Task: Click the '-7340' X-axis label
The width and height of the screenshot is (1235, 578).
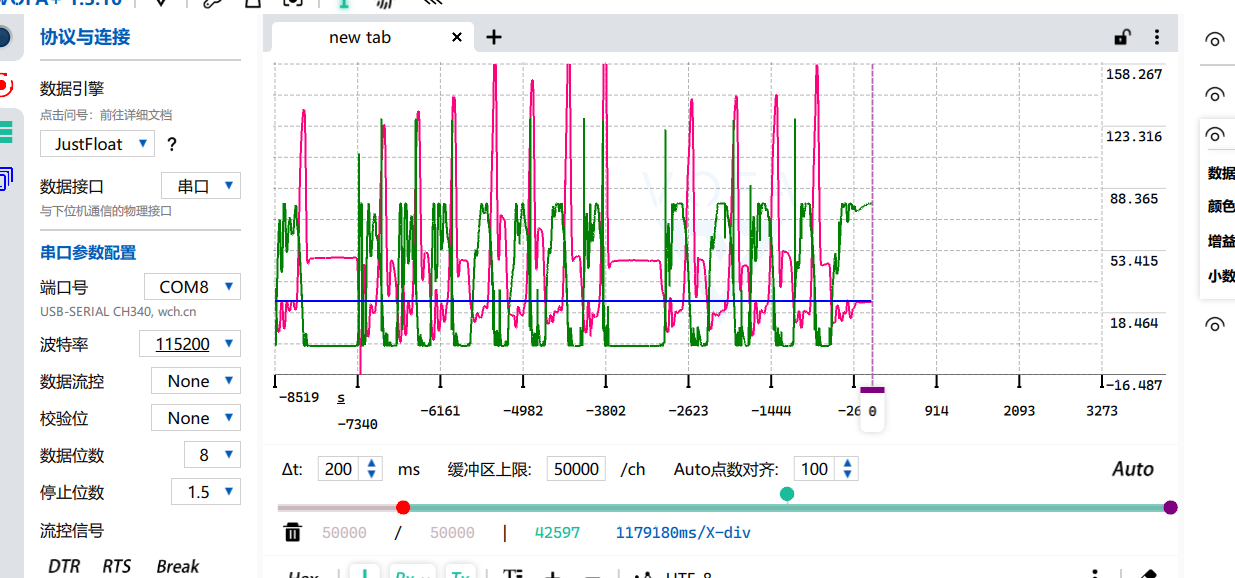Action: [x=357, y=424]
